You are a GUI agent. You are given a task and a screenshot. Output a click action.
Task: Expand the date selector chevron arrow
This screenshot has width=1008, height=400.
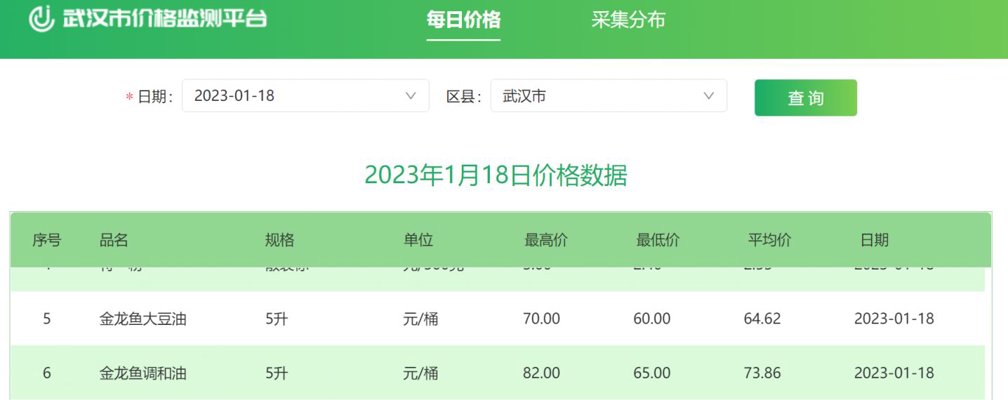[x=411, y=96]
